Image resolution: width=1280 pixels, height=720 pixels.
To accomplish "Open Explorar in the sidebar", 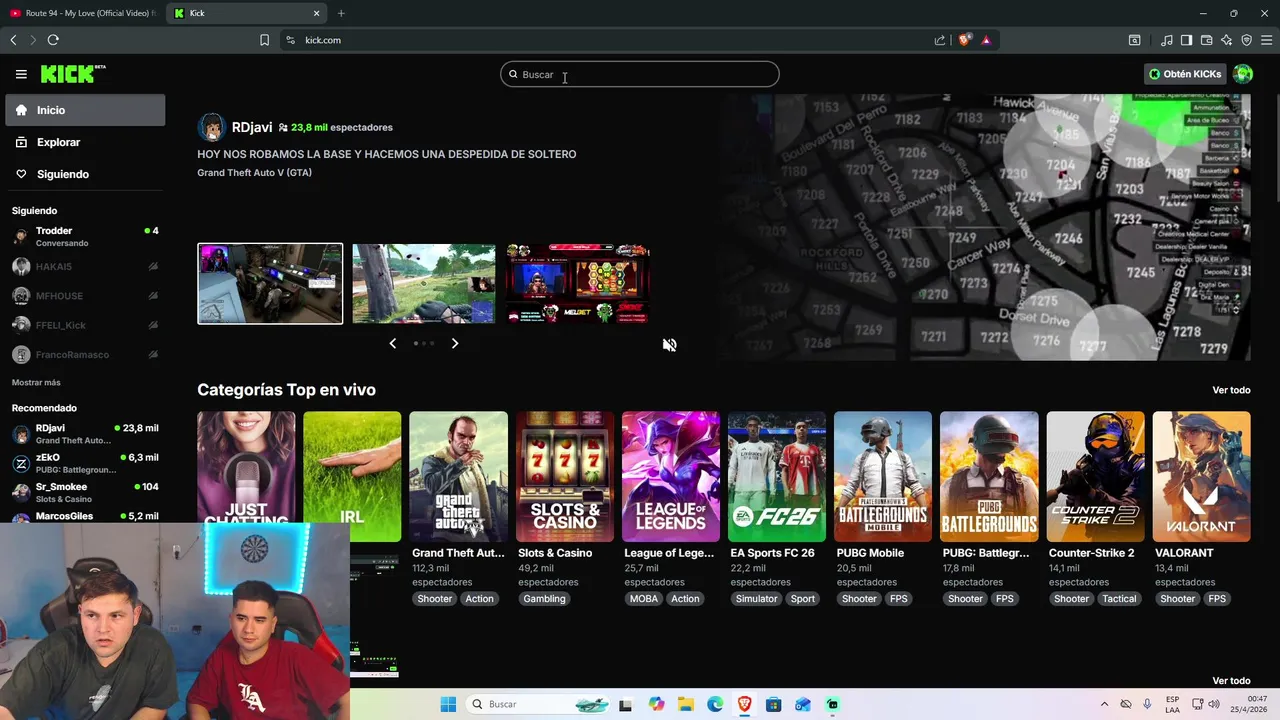I will [x=85, y=142].
